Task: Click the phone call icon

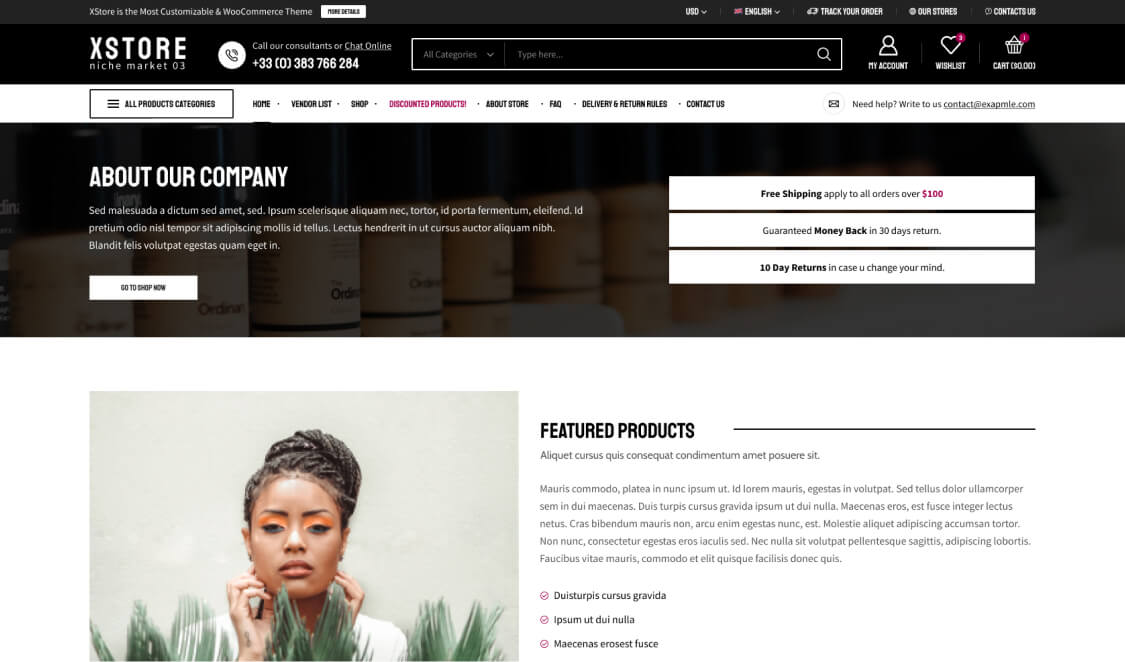Action: tap(232, 55)
